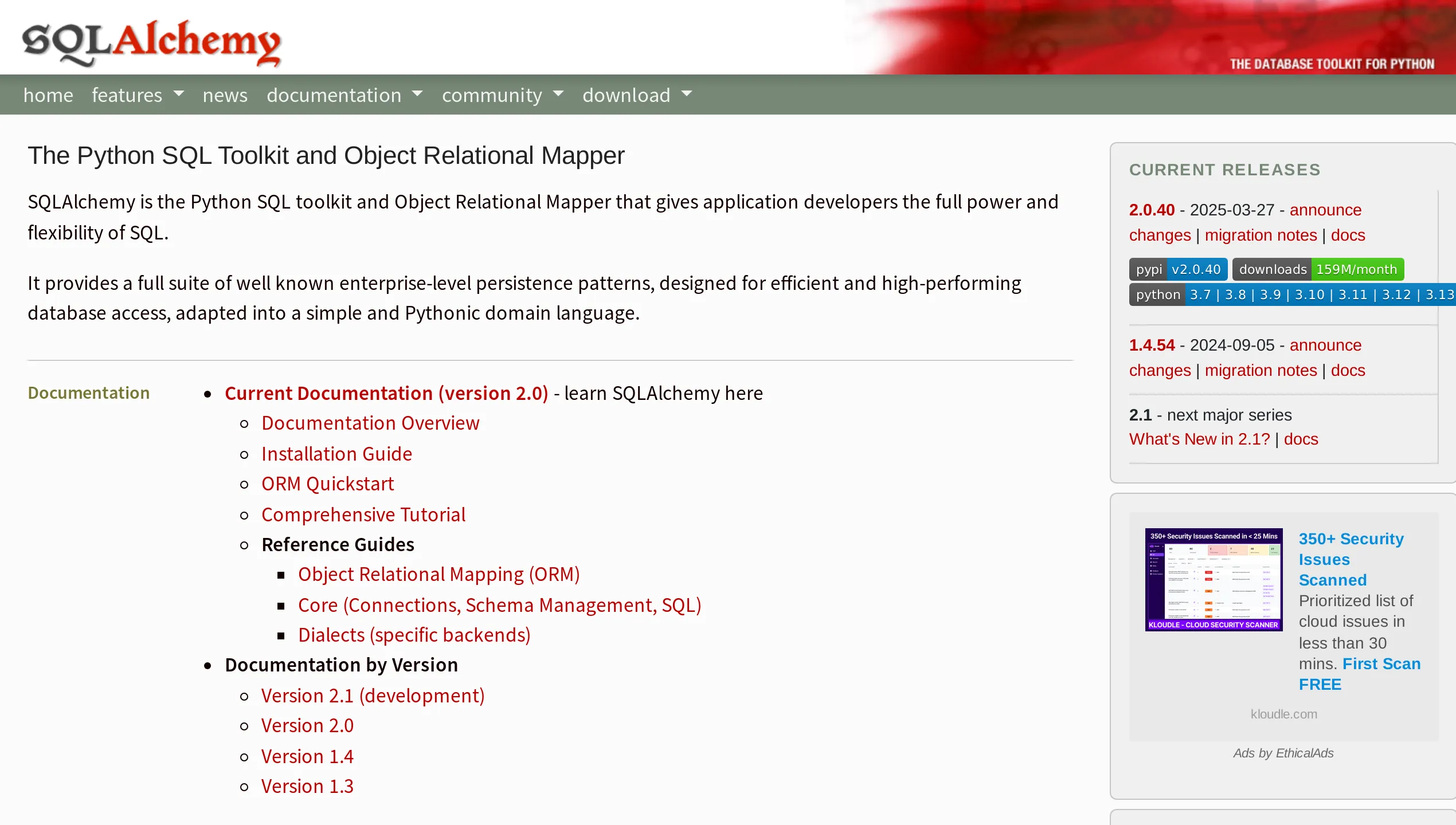Open the community dropdown menu
Viewport: 1456px width, 825px height.
tap(502, 95)
